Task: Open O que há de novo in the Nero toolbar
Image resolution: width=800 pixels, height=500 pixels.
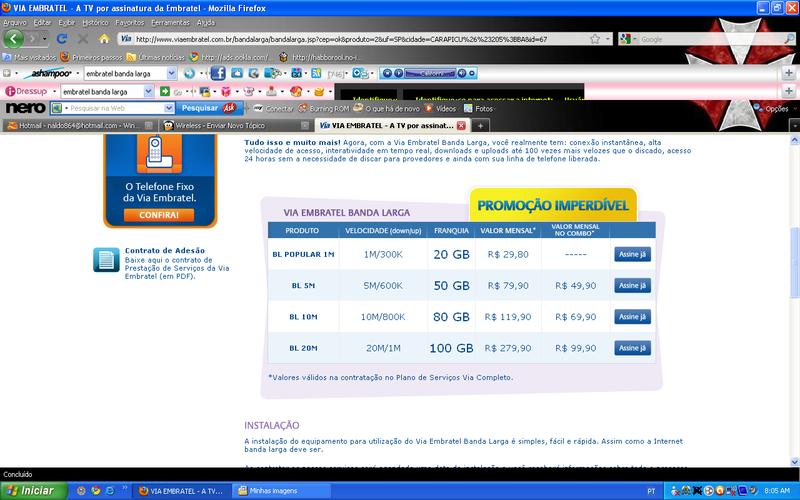Action: 387,108
